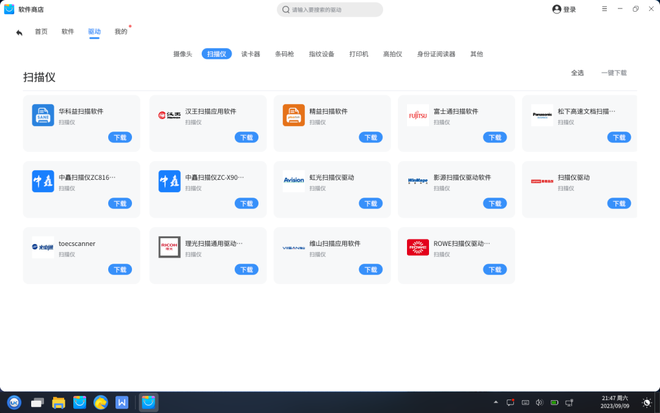Open the file manager in taskbar
The height and width of the screenshot is (413, 660).
pos(58,402)
